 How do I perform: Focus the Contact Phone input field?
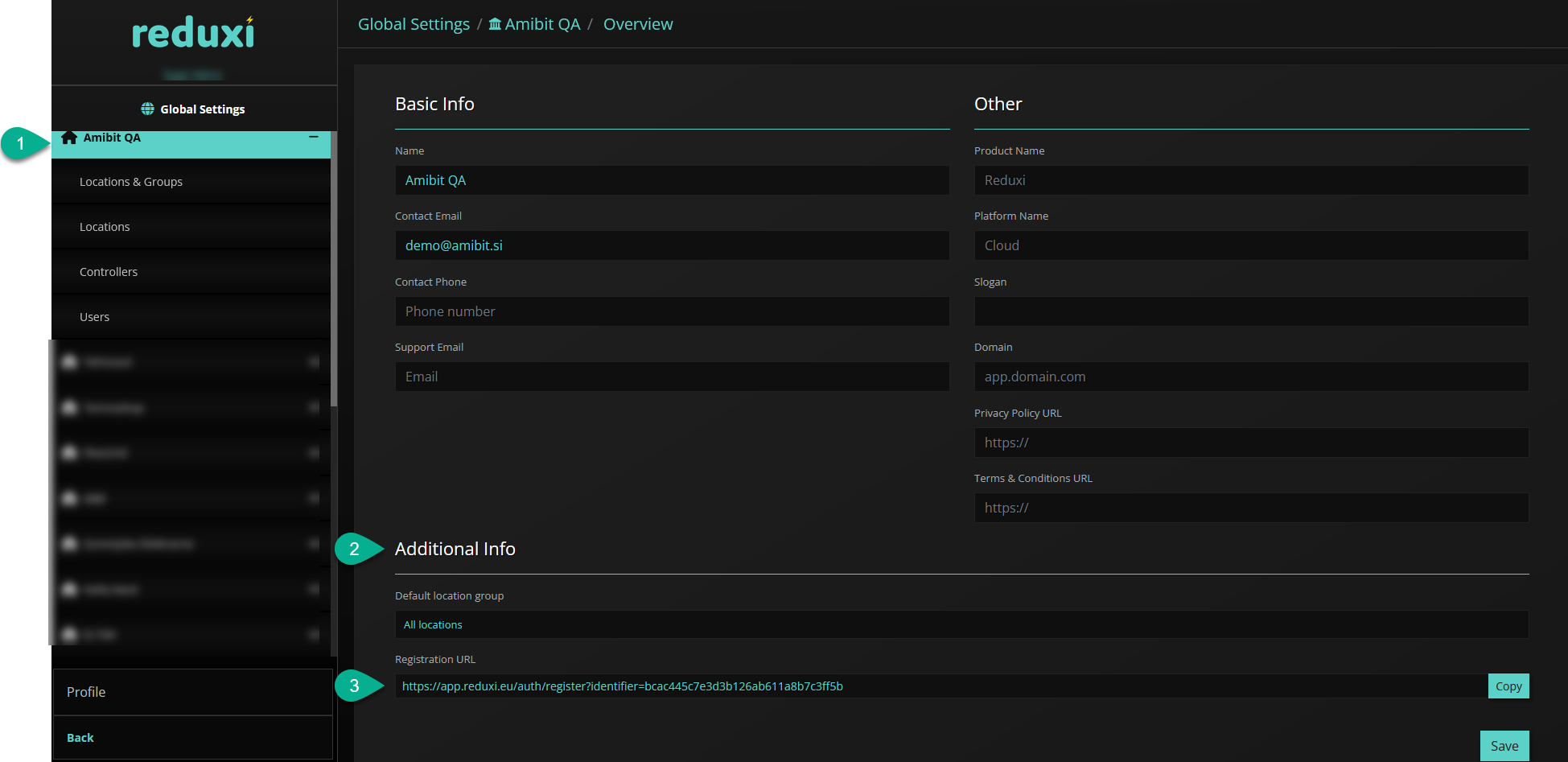[x=672, y=311]
